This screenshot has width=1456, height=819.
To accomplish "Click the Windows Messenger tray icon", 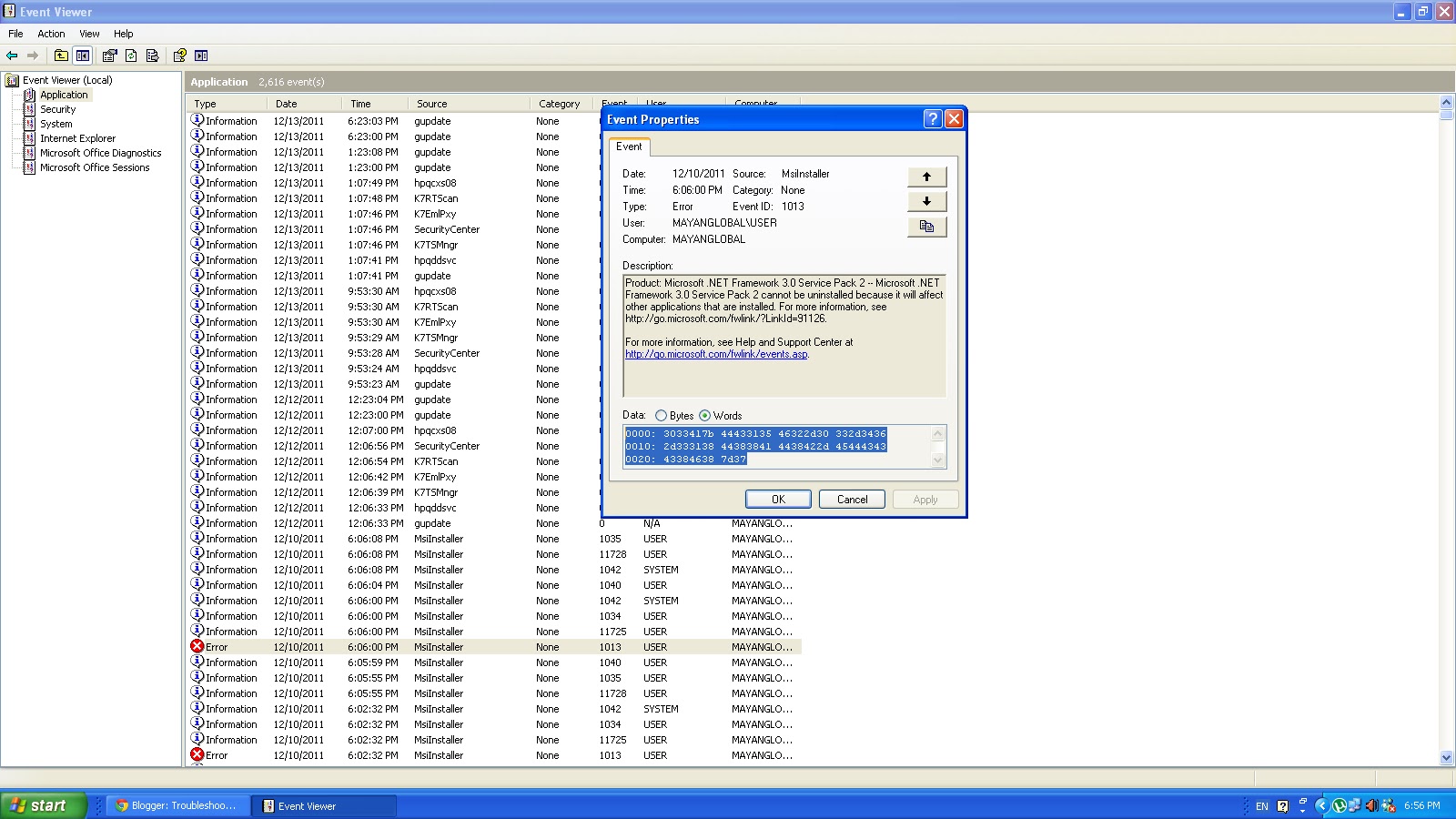I will click(x=1389, y=805).
